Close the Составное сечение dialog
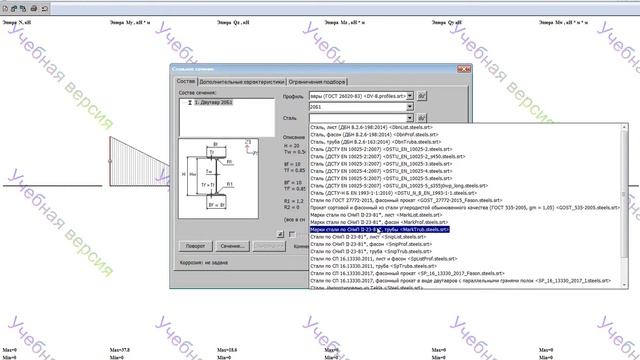The image size is (640, 360). 464,69
